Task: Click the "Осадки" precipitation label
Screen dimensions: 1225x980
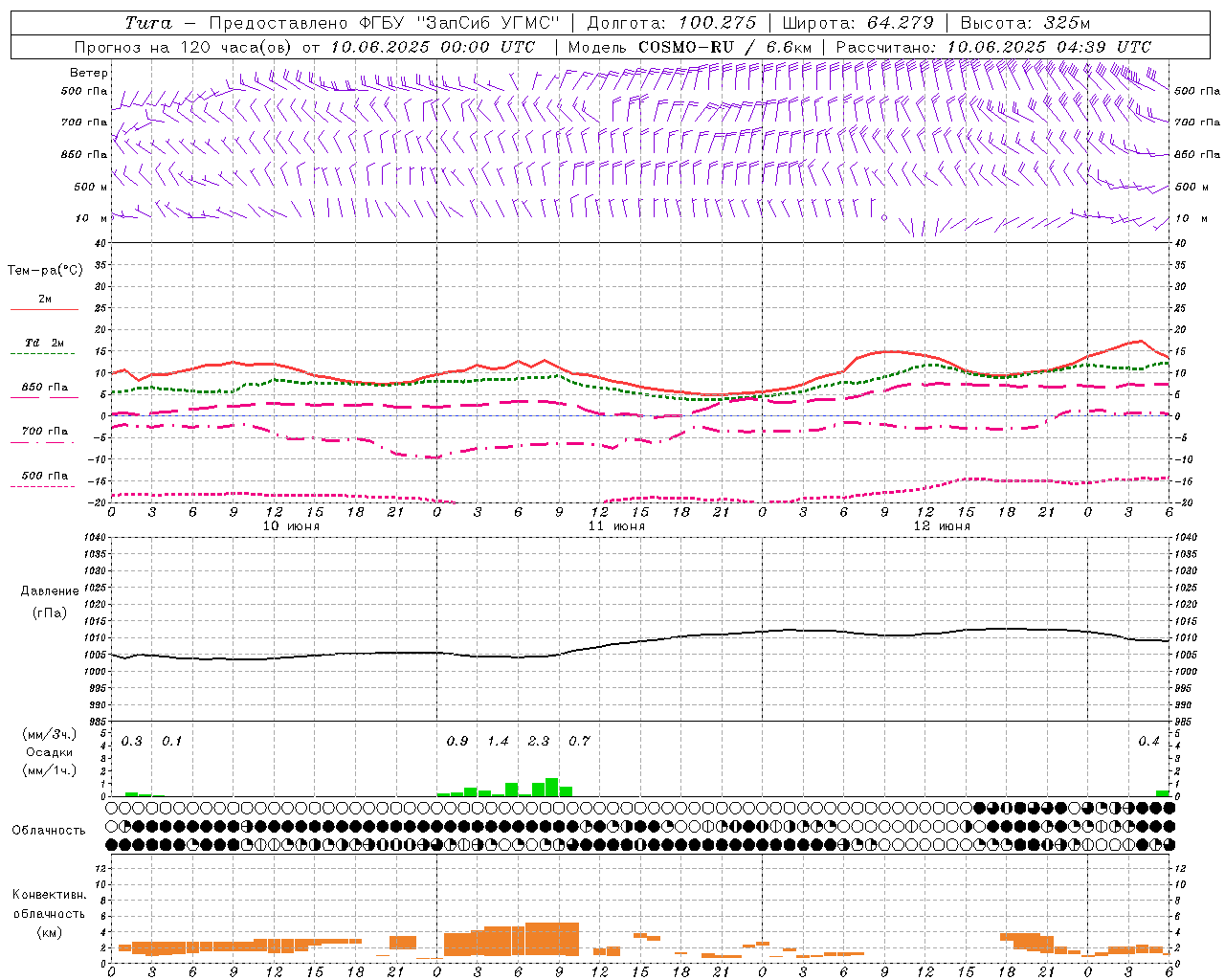Action: pyautogui.click(x=49, y=752)
